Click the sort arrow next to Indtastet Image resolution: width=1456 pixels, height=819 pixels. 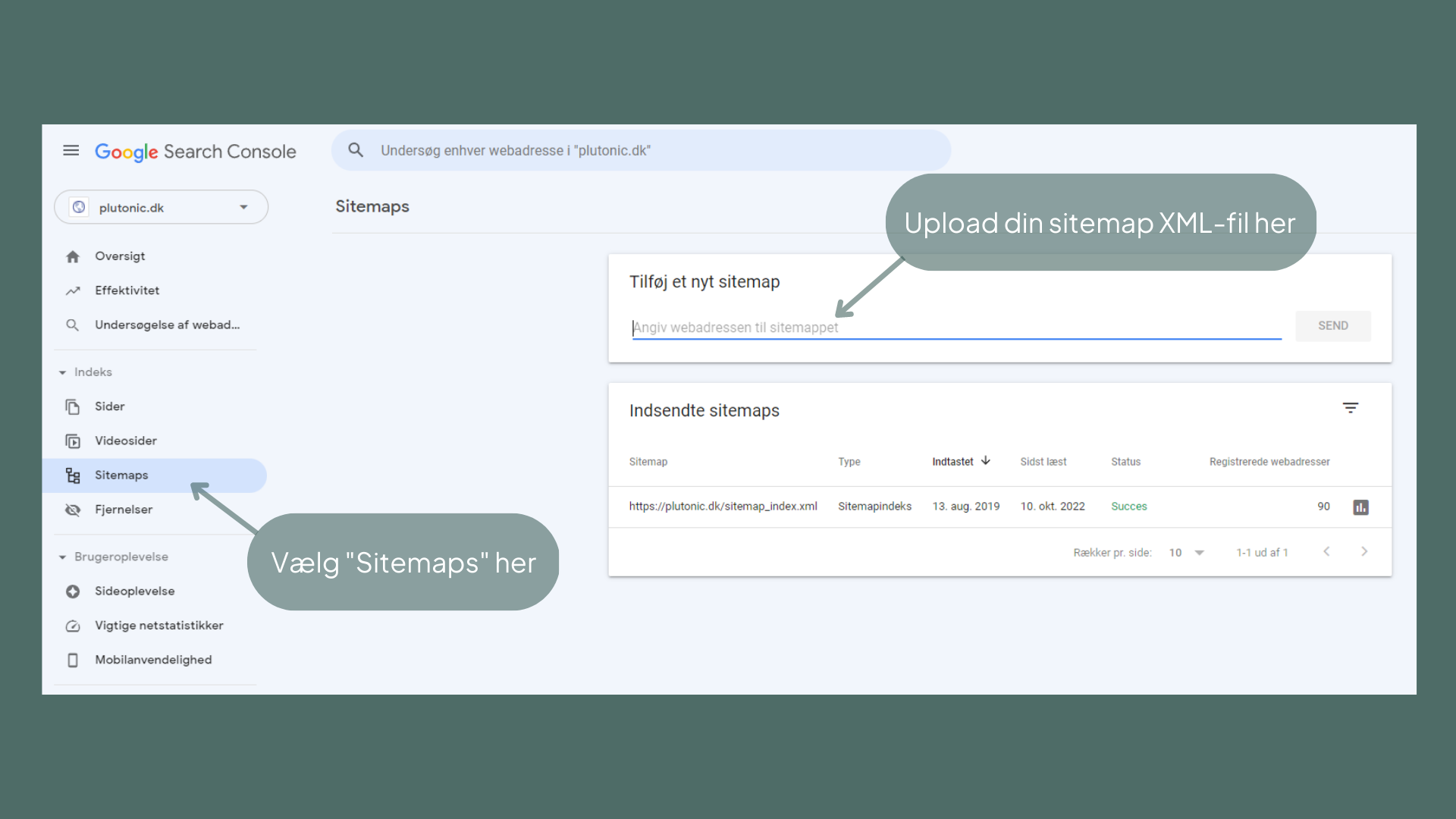(x=986, y=460)
